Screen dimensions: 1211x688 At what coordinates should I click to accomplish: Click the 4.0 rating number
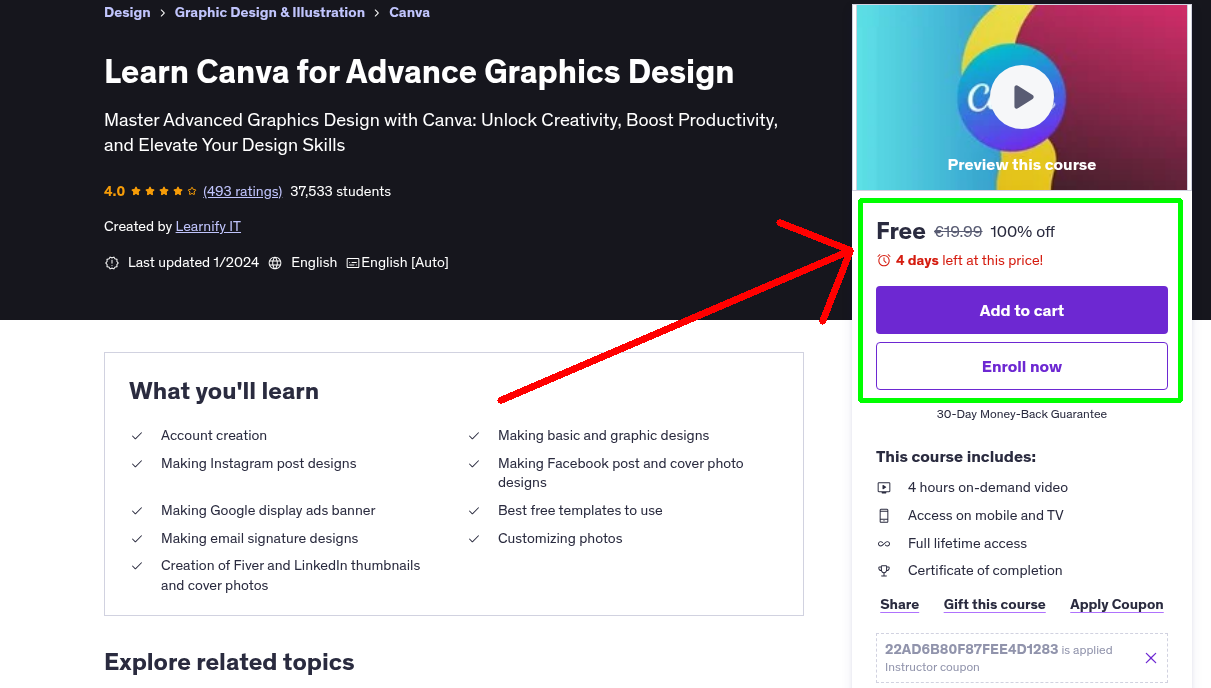tap(115, 191)
